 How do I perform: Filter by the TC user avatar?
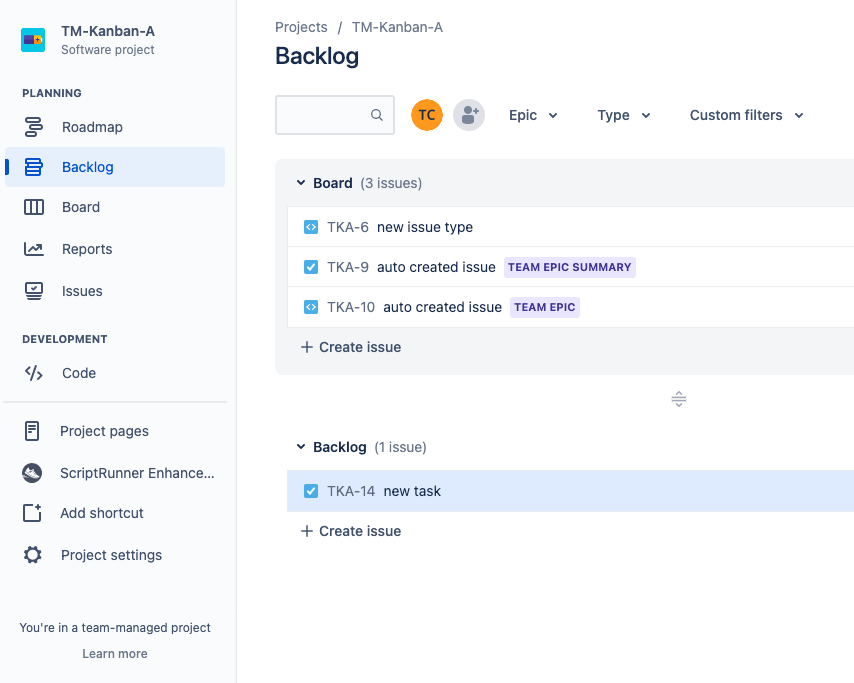427,115
